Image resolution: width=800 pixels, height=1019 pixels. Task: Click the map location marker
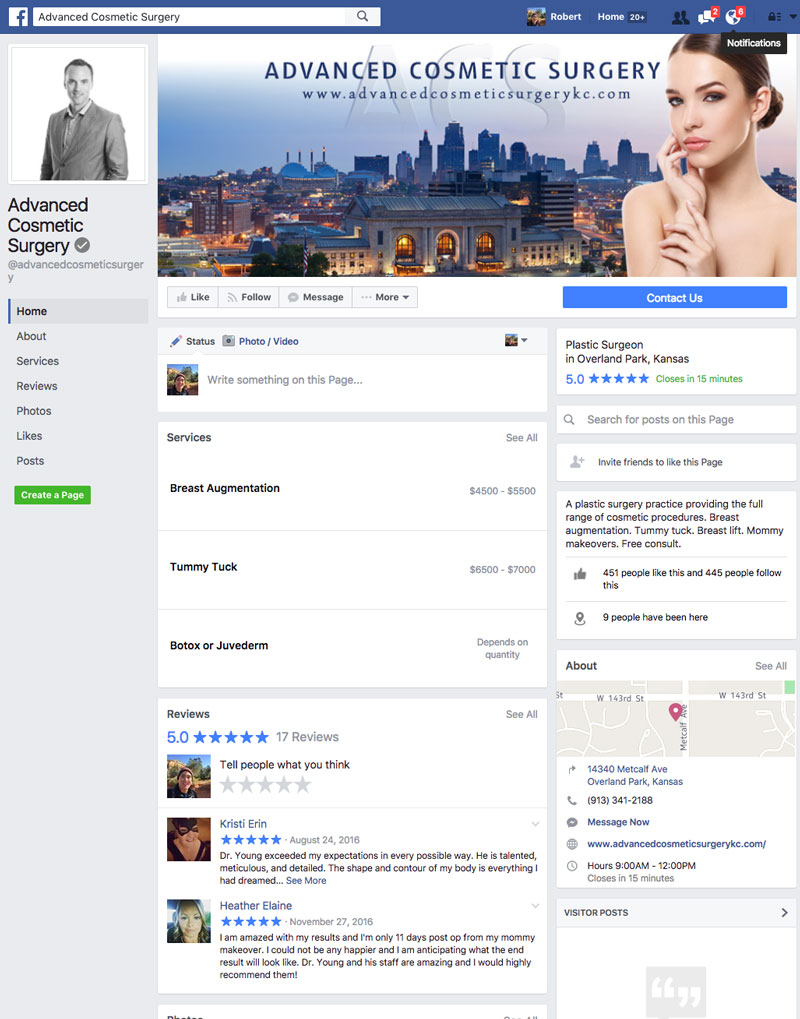pos(676,712)
